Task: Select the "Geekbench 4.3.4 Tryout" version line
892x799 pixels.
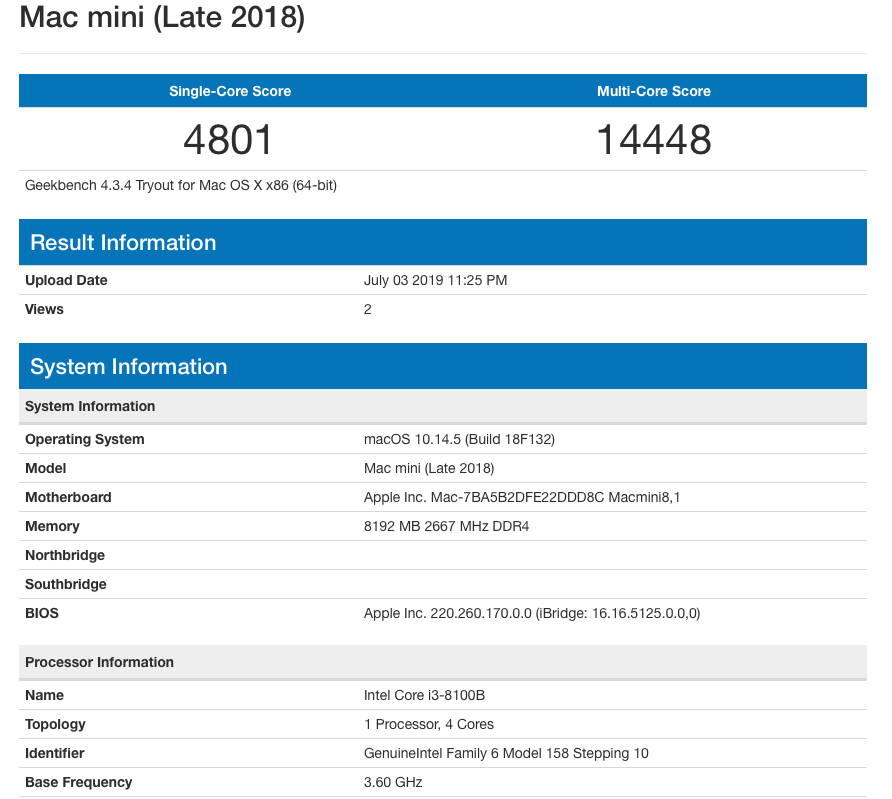Action: [x=181, y=185]
